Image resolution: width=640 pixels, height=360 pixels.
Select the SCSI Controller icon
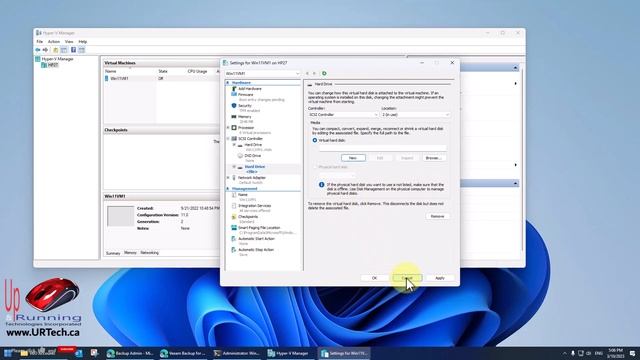click(x=234, y=139)
